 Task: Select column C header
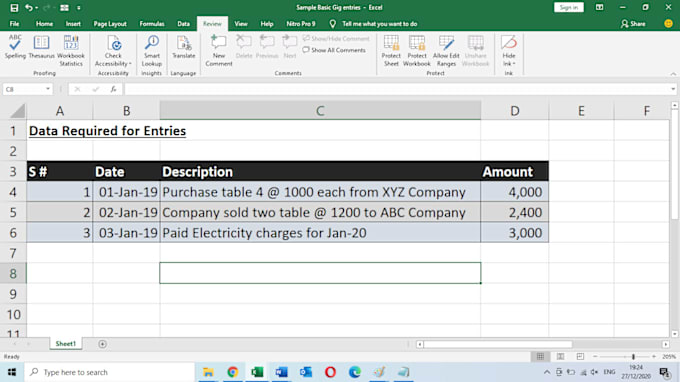tap(320, 111)
